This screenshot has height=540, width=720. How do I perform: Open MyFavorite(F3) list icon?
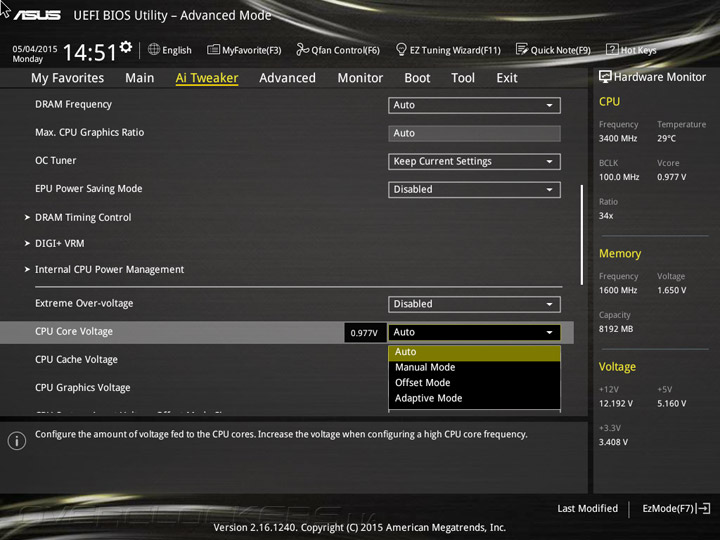(x=213, y=50)
